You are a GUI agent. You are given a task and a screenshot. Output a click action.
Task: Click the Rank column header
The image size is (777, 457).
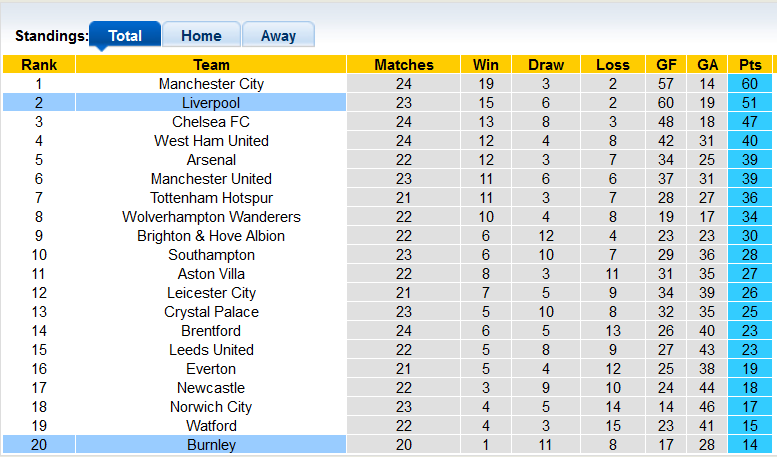(39, 64)
